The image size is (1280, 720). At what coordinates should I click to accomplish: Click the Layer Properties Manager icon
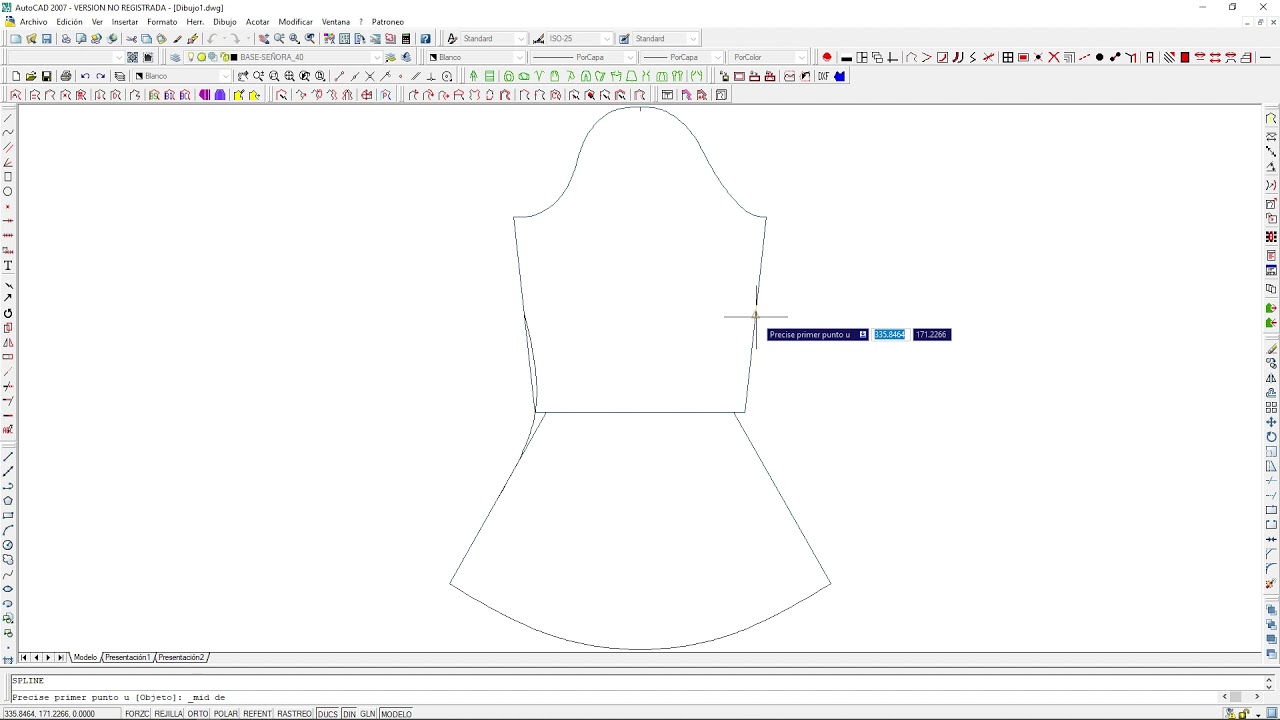175,57
